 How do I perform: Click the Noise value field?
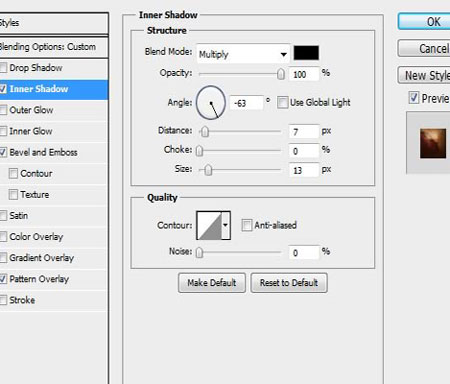click(x=304, y=252)
